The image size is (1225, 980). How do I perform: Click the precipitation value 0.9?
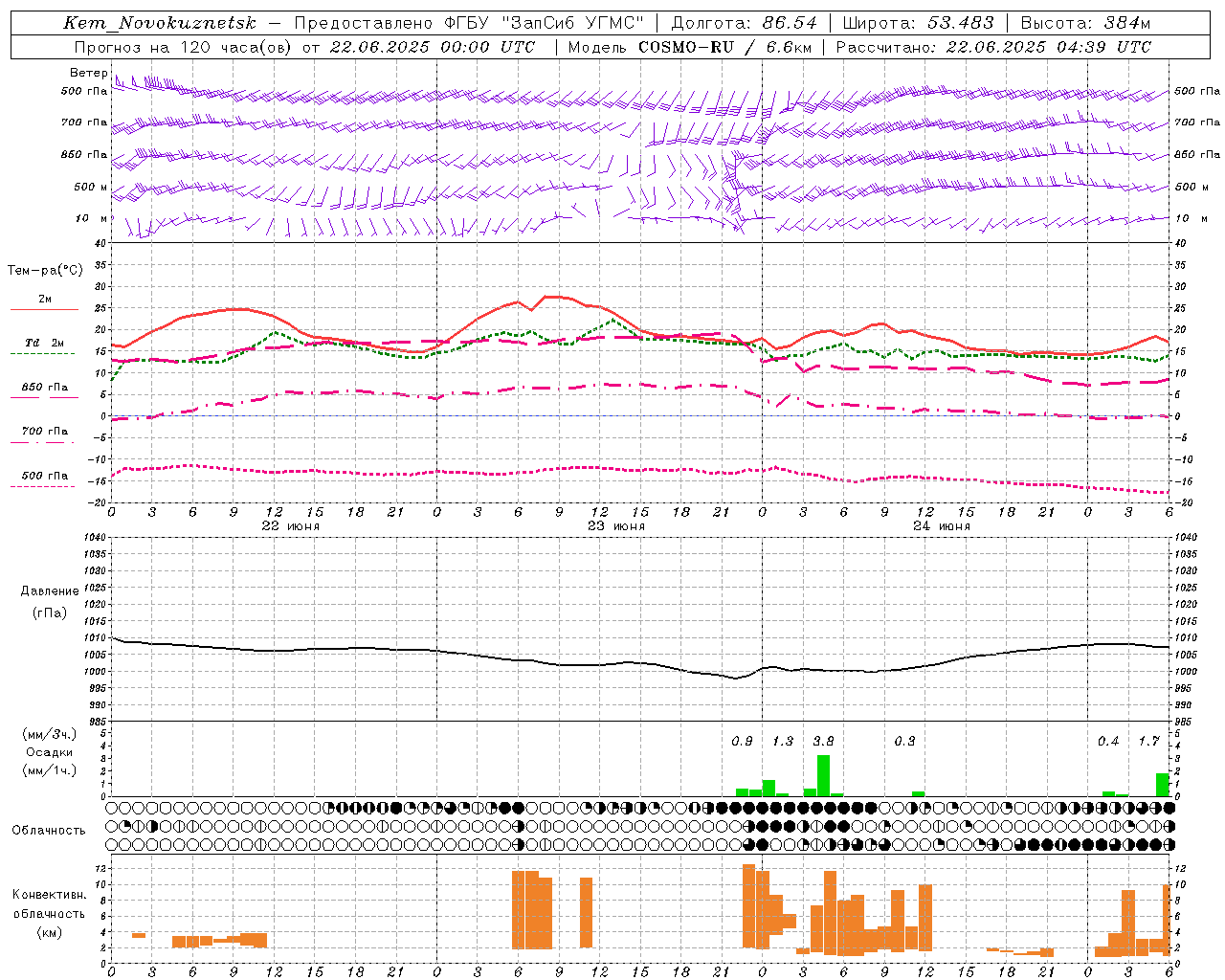pyautogui.click(x=742, y=741)
